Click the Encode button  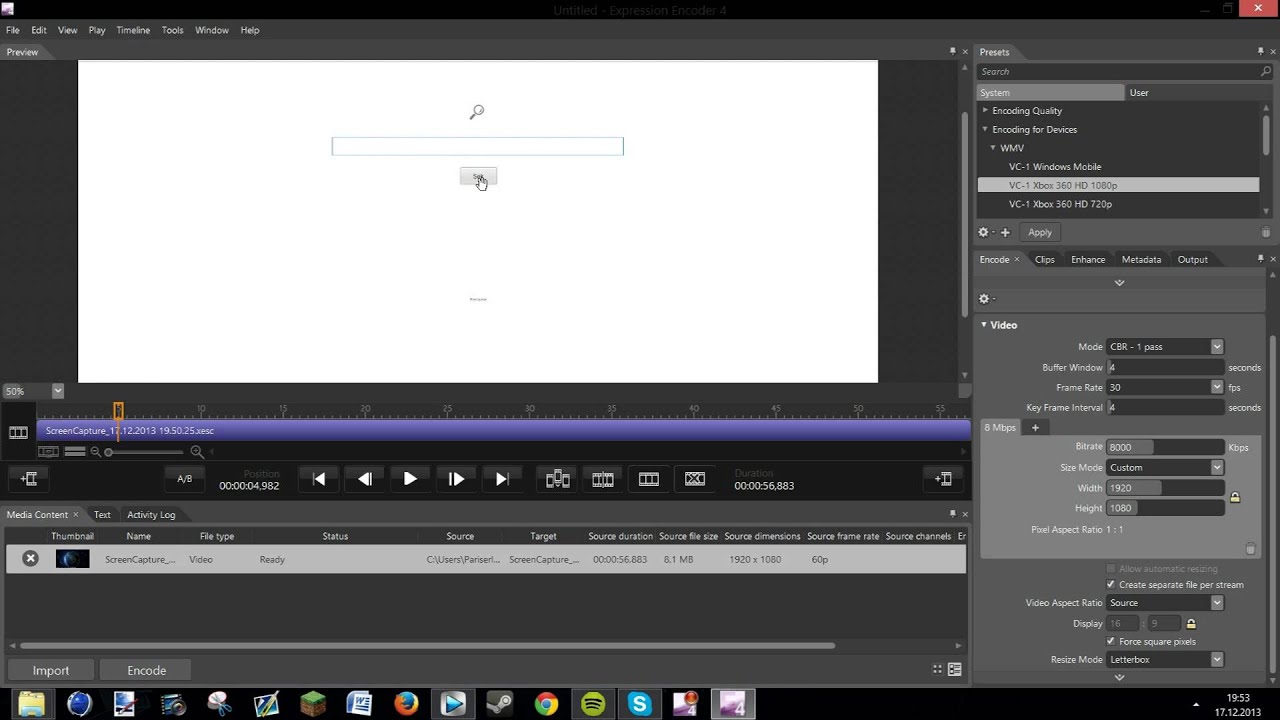[146, 670]
